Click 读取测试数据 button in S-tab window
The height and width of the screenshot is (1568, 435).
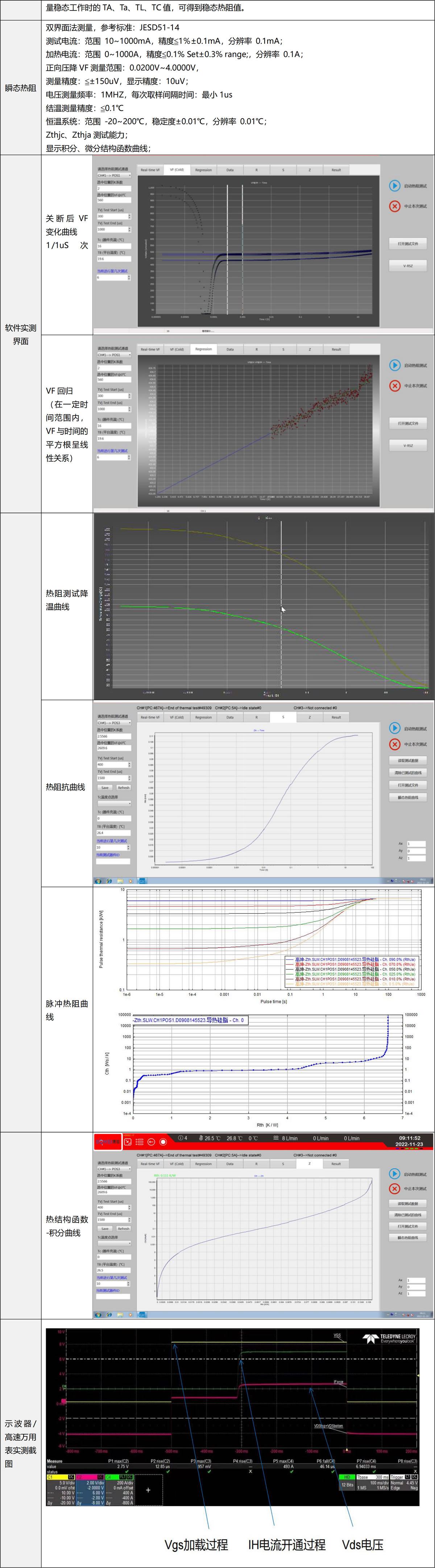click(x=408, y=760)
